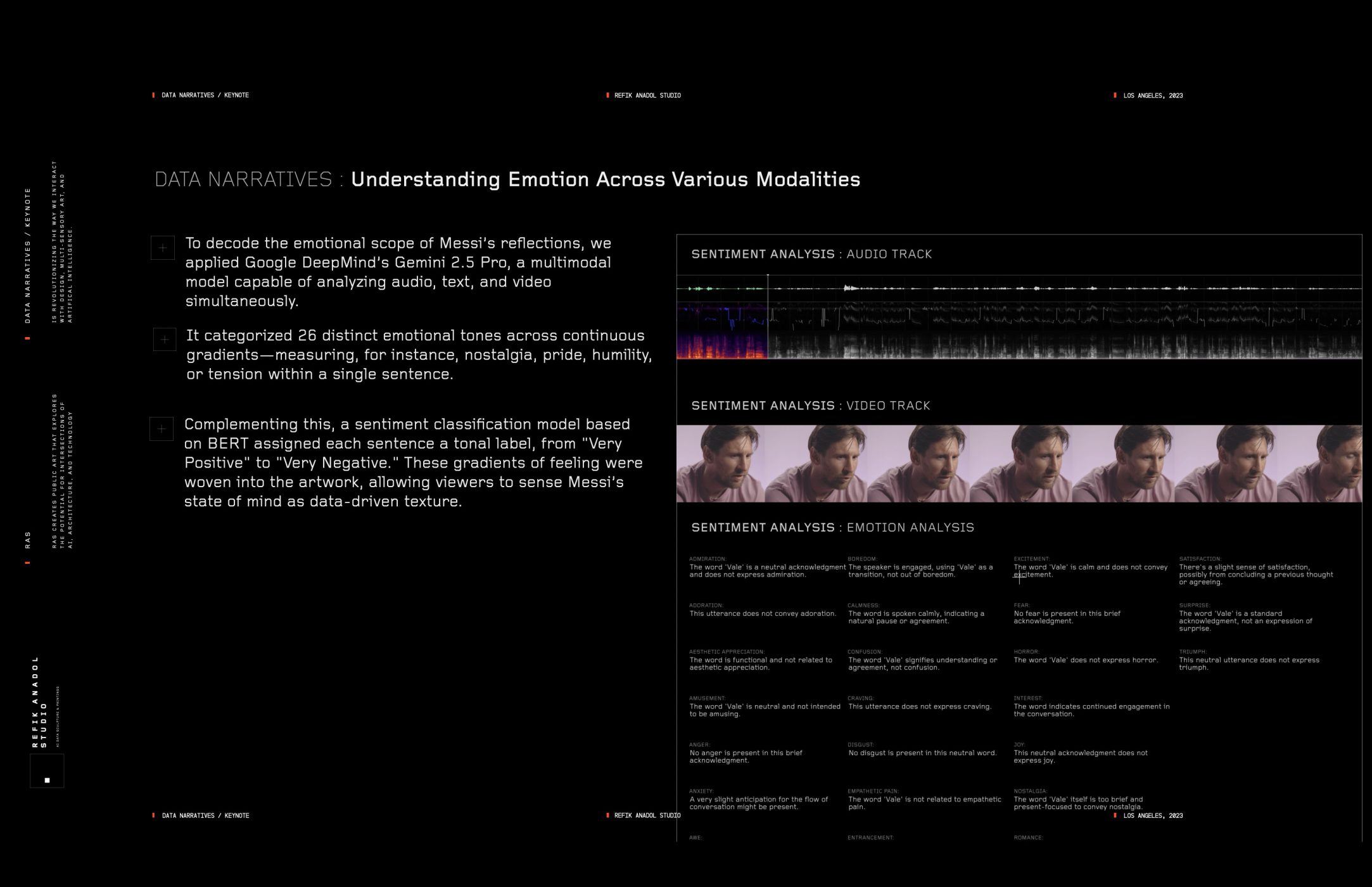The image size is (1372, 887).
Task: Select the first video track face thumbnail
Action: click(720, 464)
